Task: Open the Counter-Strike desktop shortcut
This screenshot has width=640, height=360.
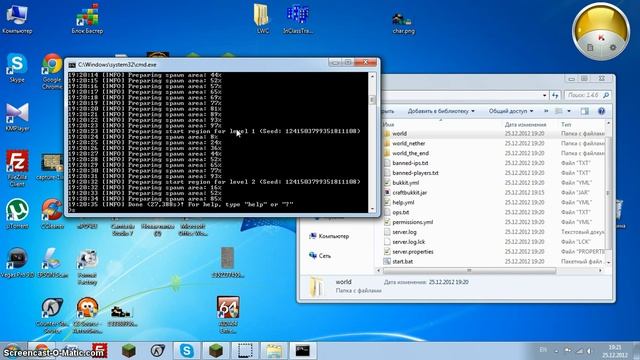Action: [52, 315]
